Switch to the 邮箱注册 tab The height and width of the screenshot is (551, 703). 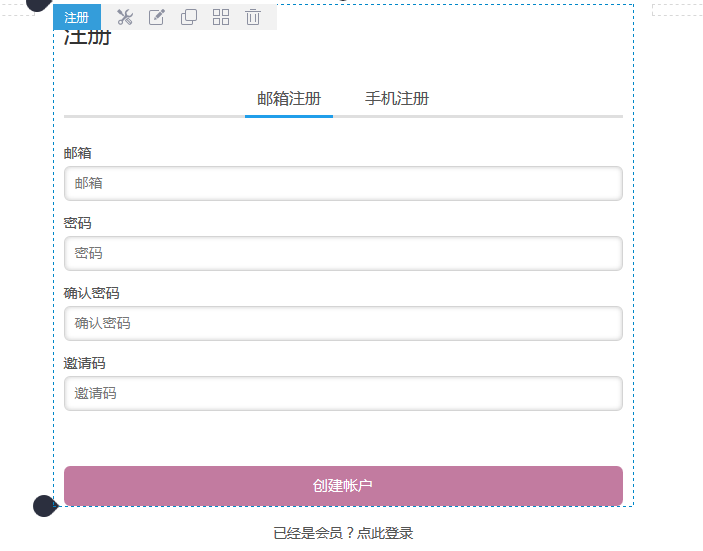tap(289, 99)
